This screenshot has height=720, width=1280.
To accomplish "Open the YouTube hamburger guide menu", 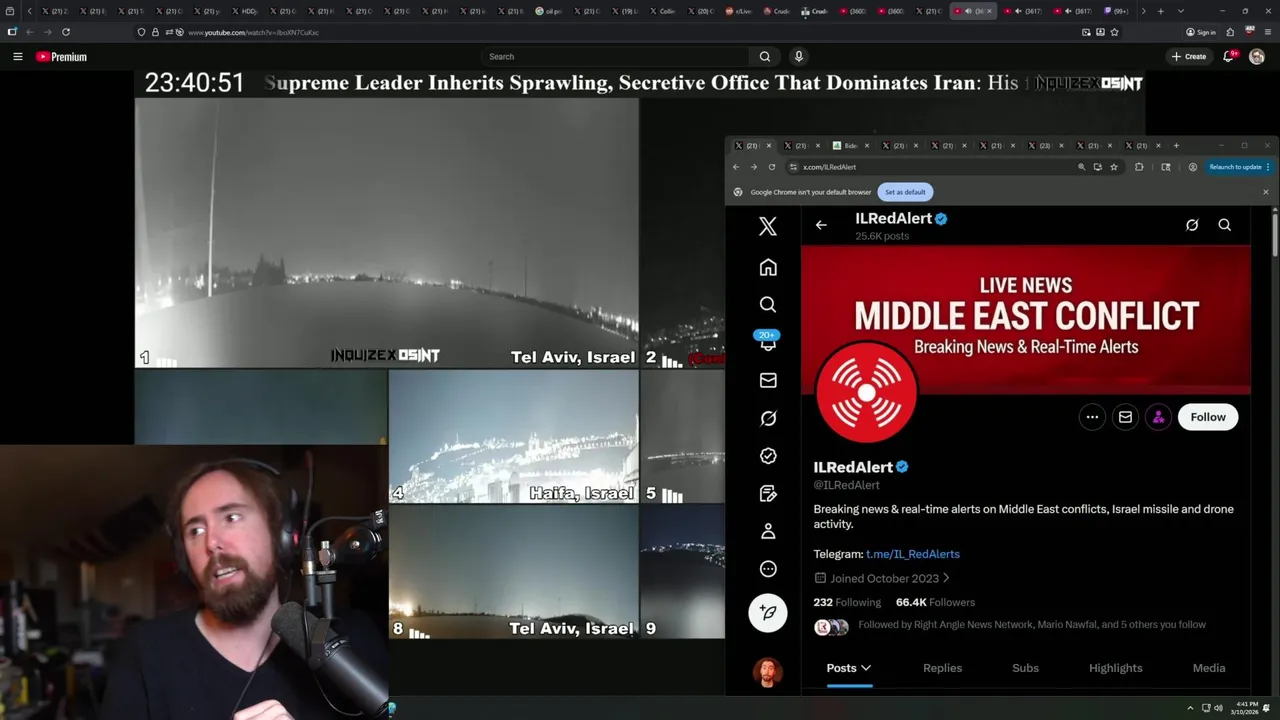I will (18, 57).
